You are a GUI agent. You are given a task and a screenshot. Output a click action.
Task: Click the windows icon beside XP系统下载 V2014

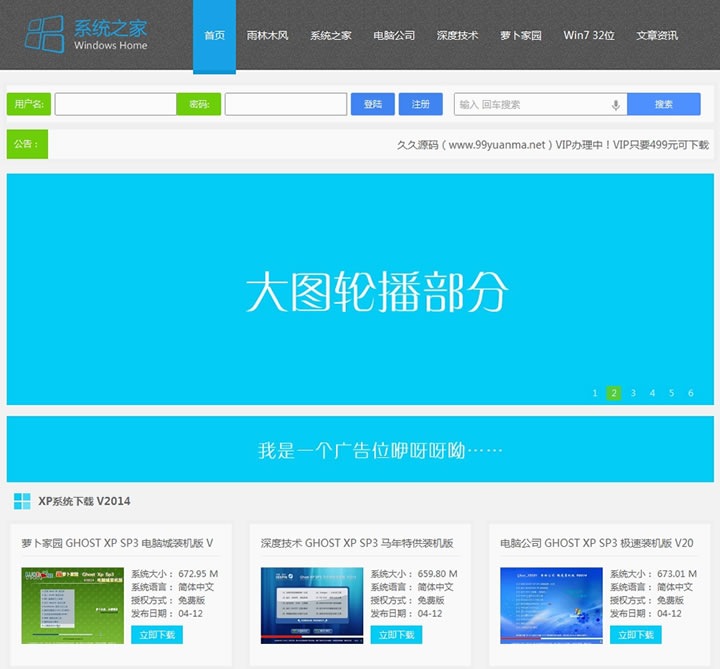tap(22, 501)
